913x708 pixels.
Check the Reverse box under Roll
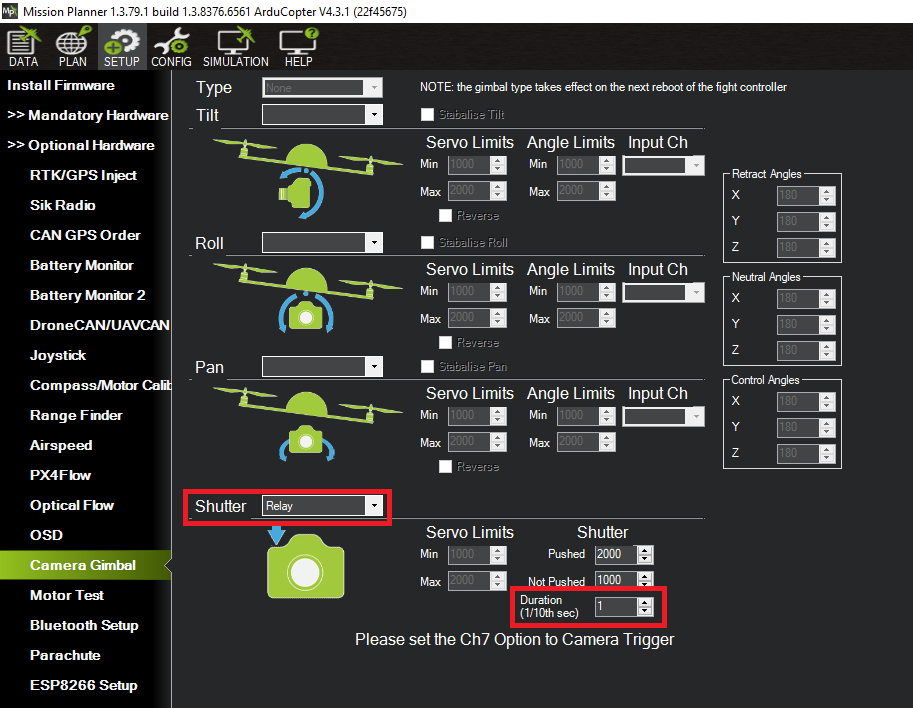pos(445,342)
